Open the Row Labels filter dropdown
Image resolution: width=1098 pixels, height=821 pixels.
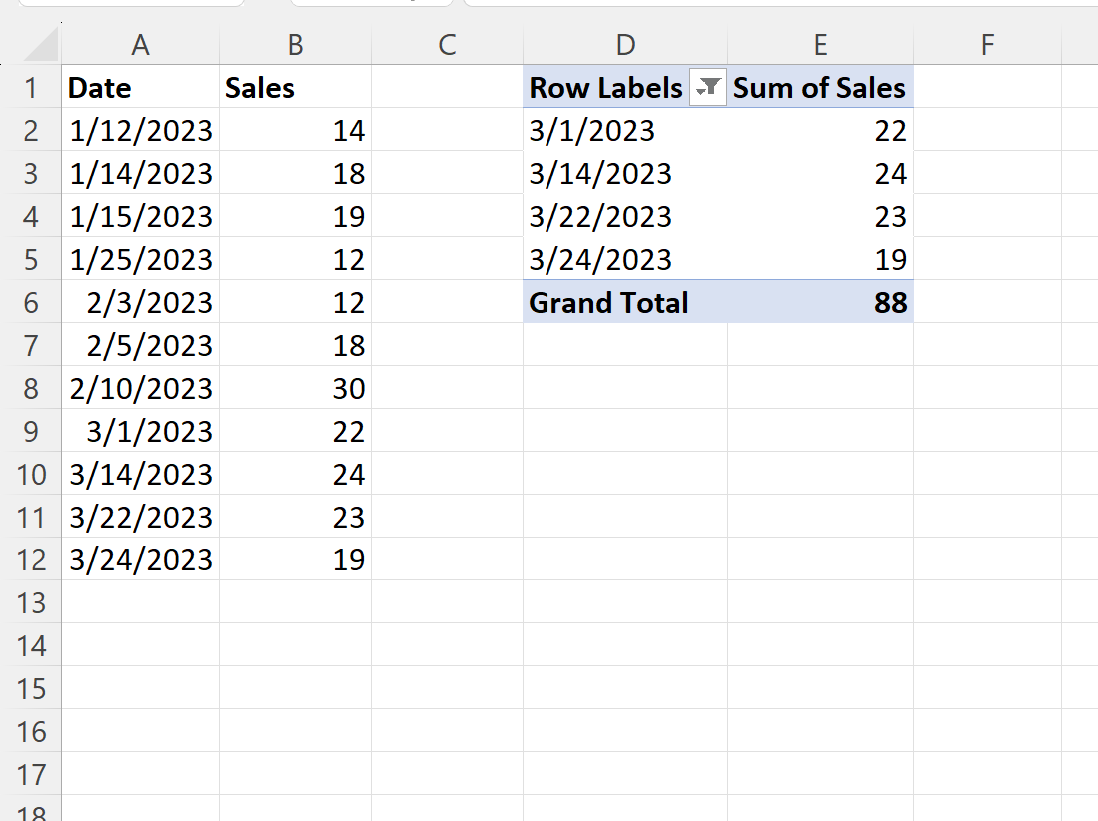tap(708, 88)
